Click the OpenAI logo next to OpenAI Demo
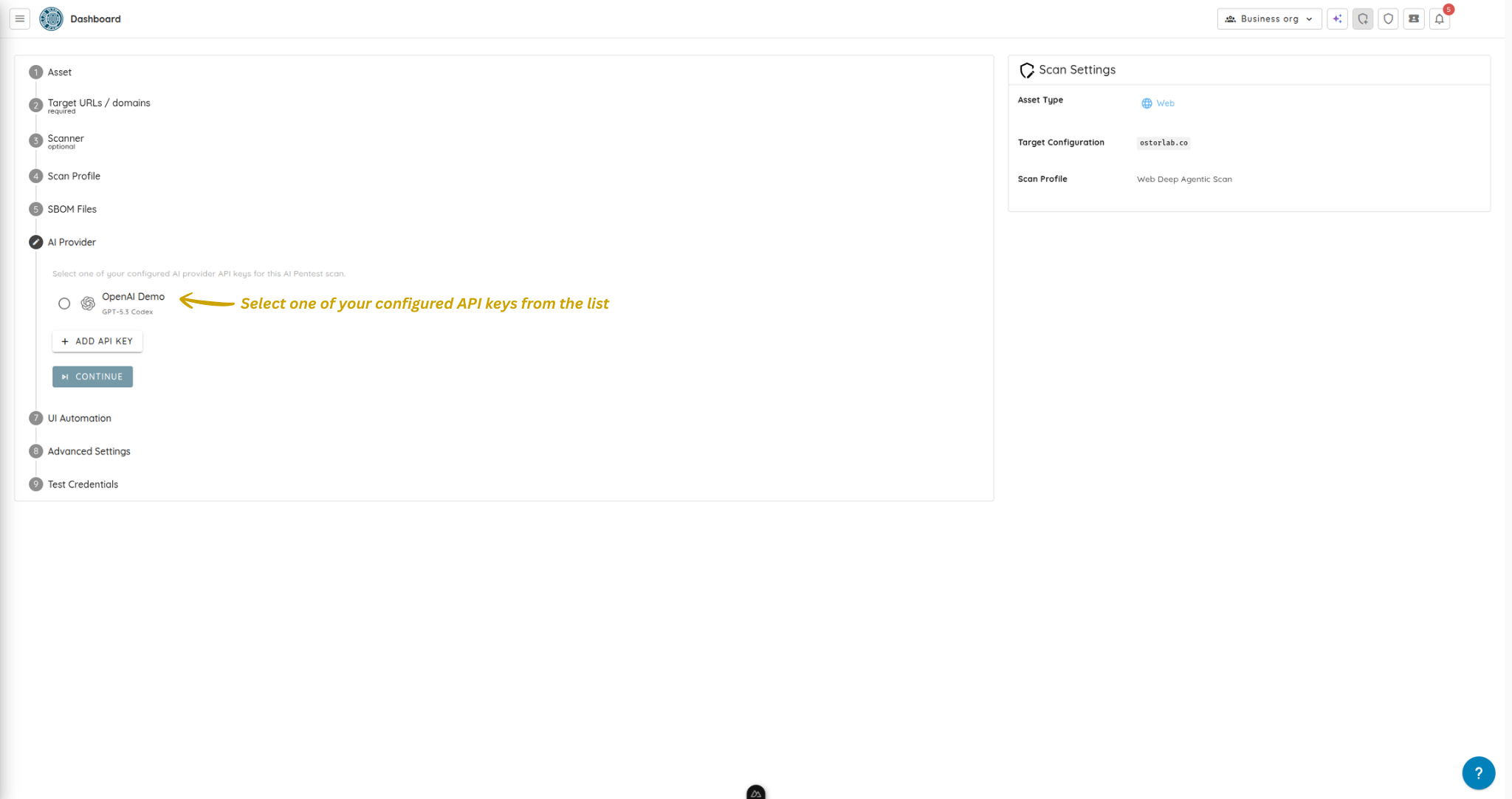Image resolution: width=1512 pixels, height=799 pixels. pyautogui.click(x=86, y=304)
